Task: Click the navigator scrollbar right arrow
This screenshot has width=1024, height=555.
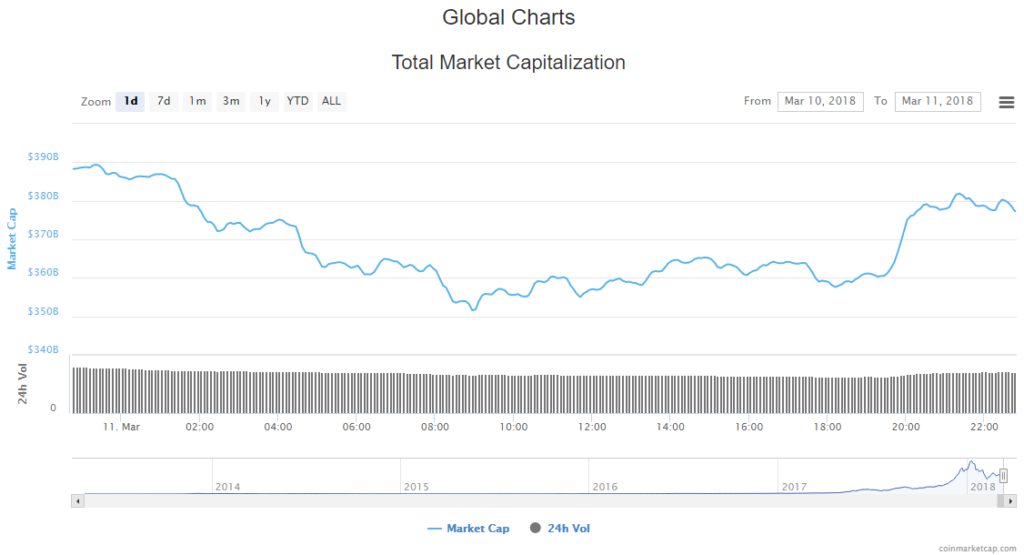Action: pyautogui.click(x=1011, y=499)
